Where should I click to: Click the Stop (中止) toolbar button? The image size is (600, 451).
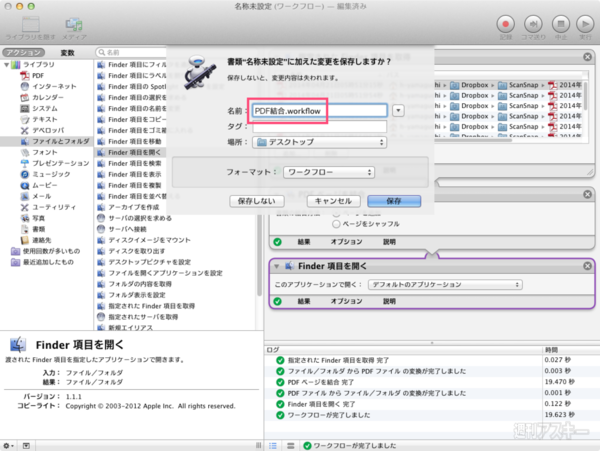click(561, 24)
